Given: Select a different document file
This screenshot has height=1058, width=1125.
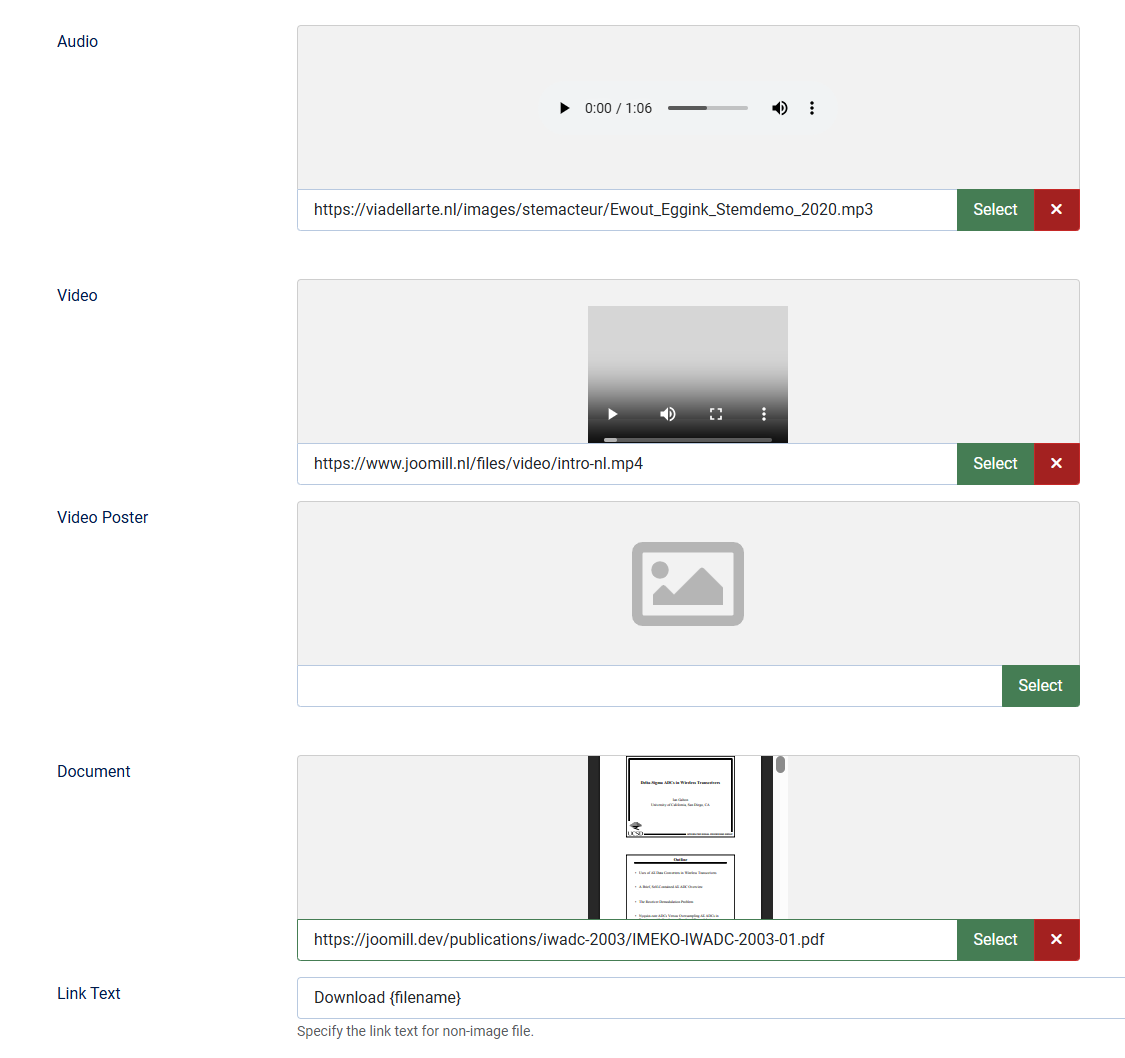Looking at the screenshot, I should point(994,939).
